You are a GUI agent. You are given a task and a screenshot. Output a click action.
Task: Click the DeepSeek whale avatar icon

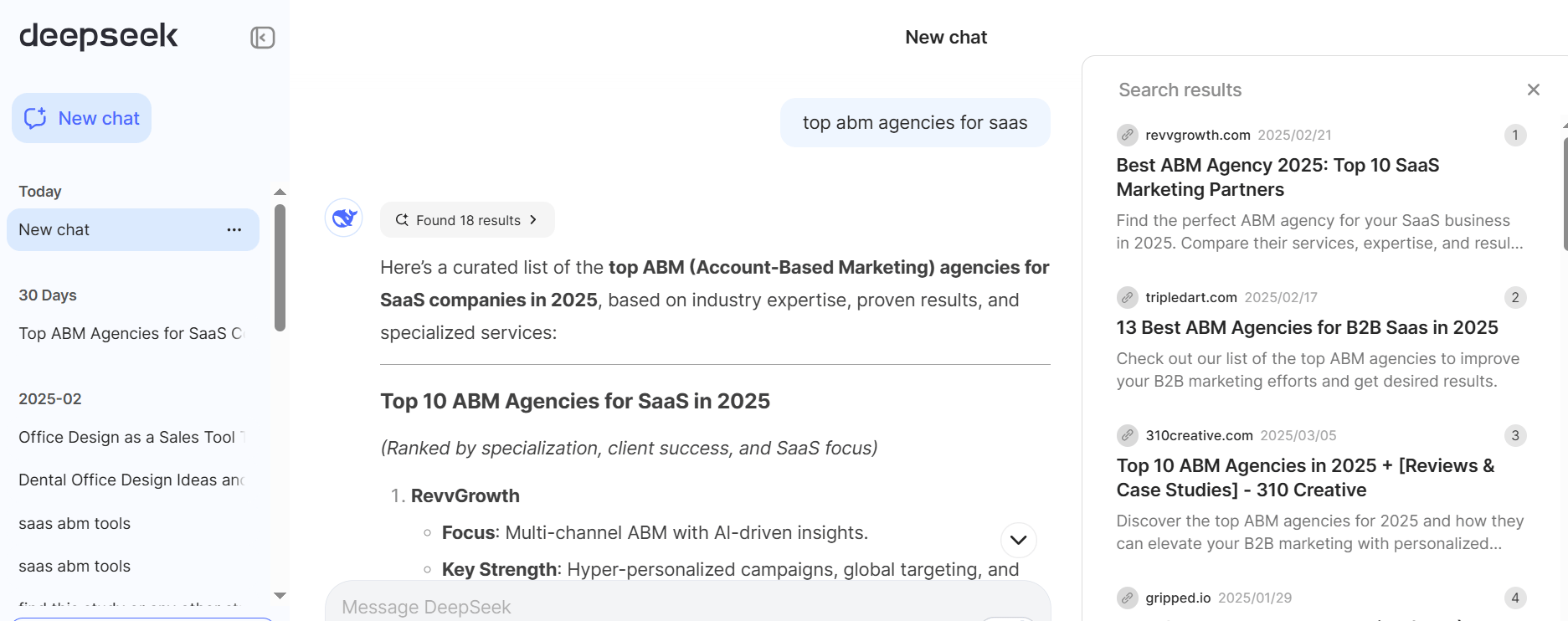344,218
